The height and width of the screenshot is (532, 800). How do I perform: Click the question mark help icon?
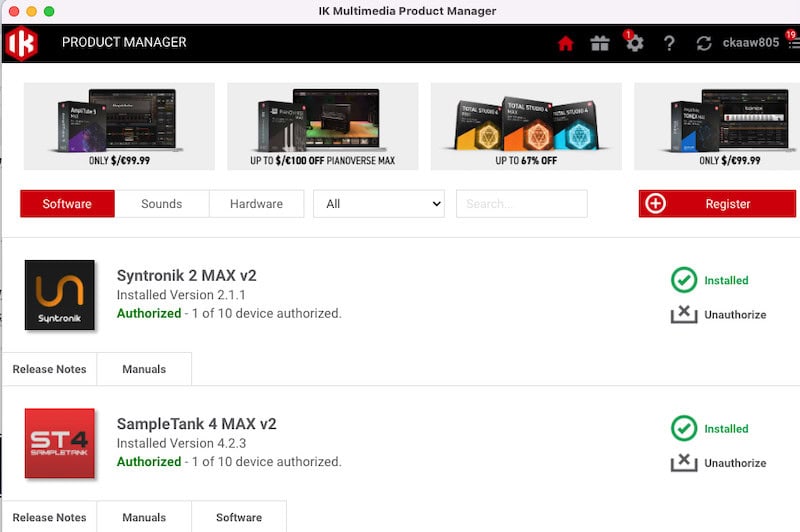669,43
